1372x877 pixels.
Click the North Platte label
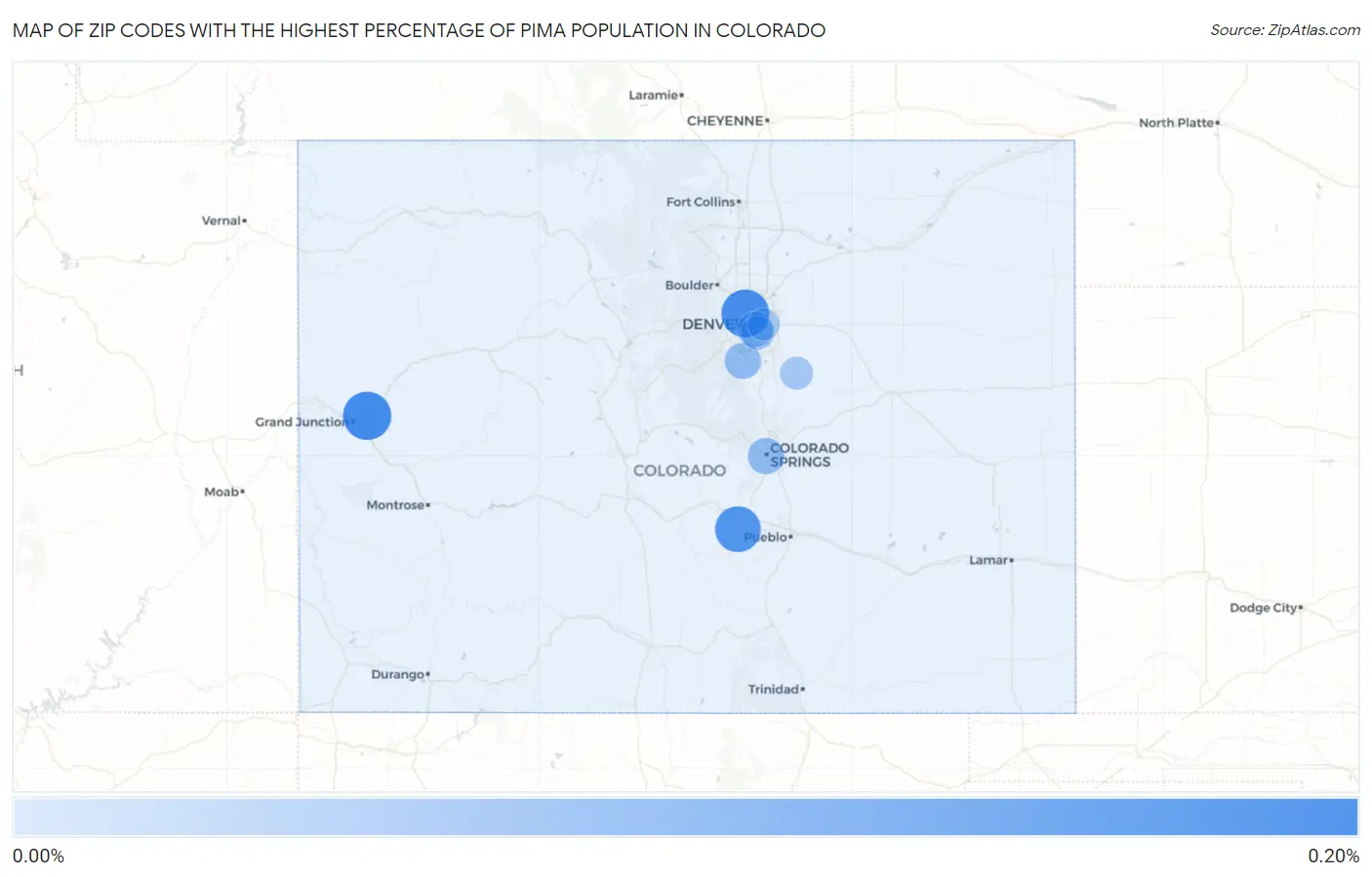point(1176,123)
